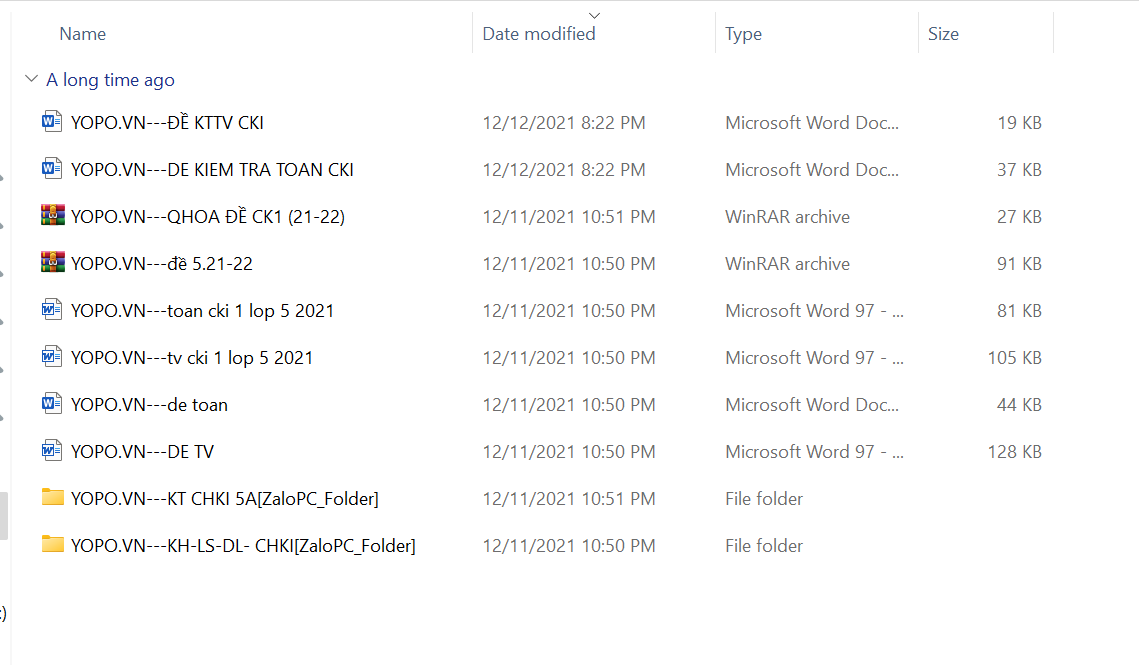The width and height of the screenshot is (1139, 665).
Task: Sort files by Size column
Action: 943,34
